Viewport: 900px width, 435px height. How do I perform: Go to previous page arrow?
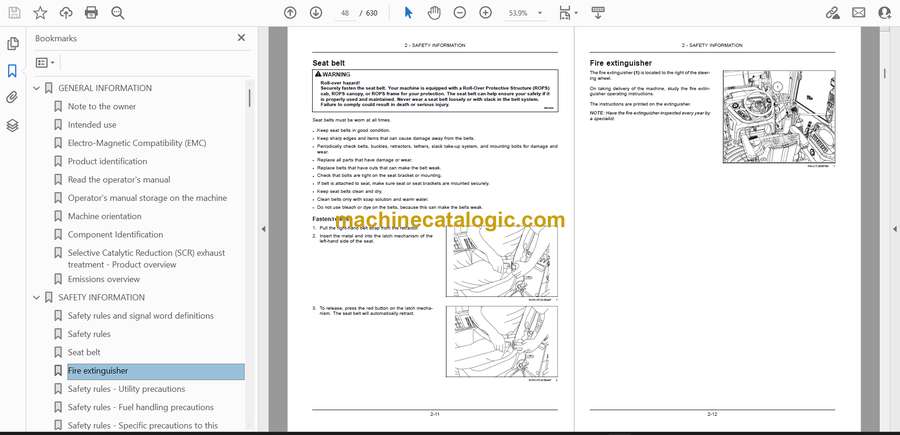(x=290, y=13)
